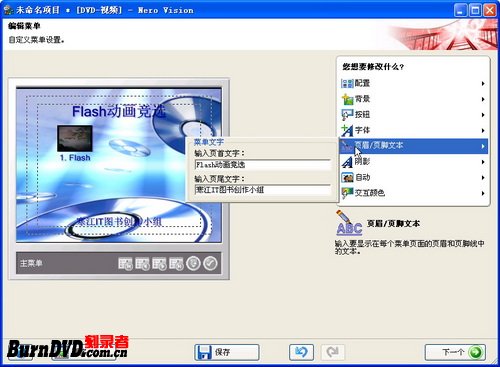Click the 保存 save button
The width and height of the screenshot is (500, 367).
[227, 352]
